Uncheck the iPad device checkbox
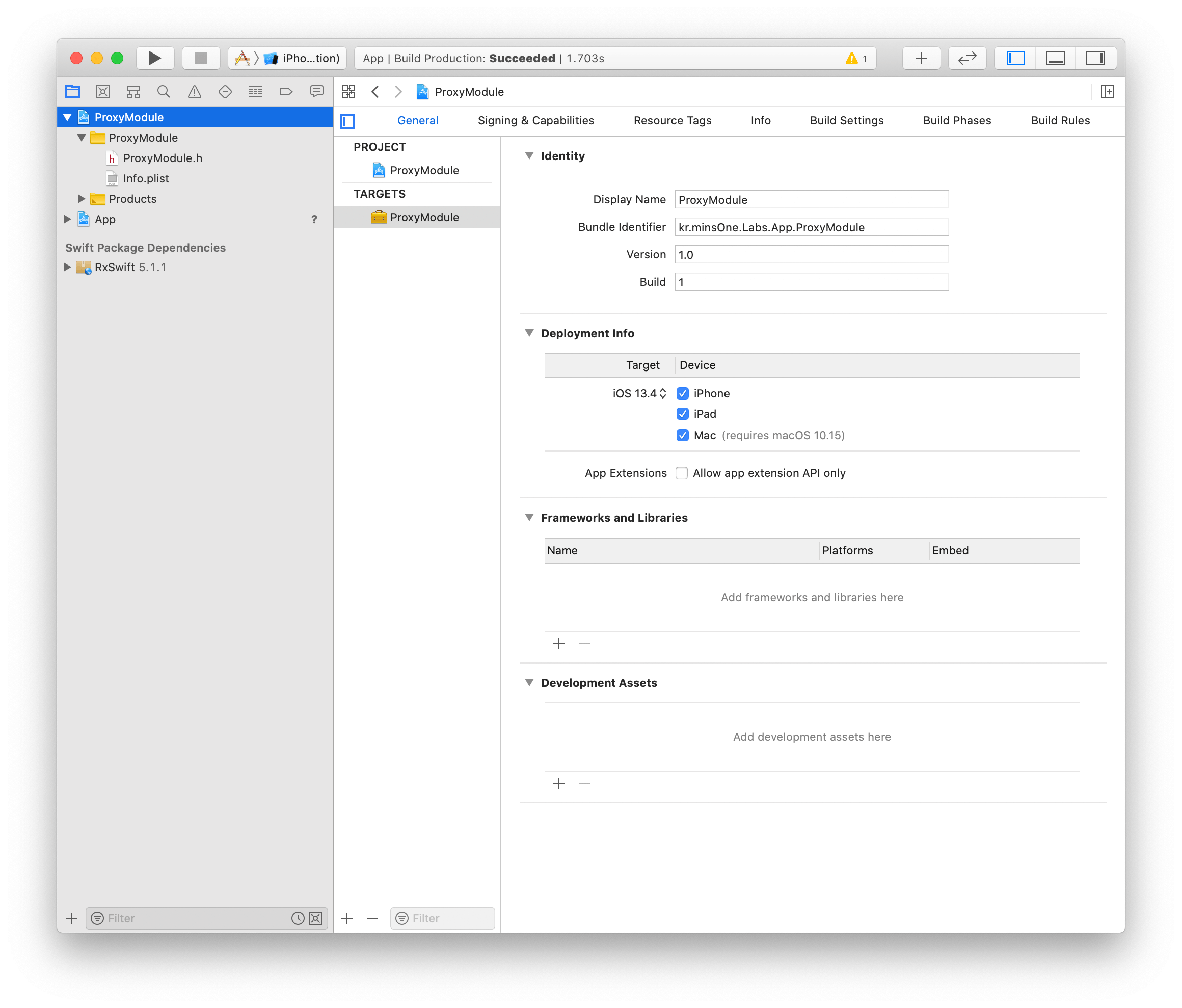The image size is (1182, 1008). pos(682,414)
